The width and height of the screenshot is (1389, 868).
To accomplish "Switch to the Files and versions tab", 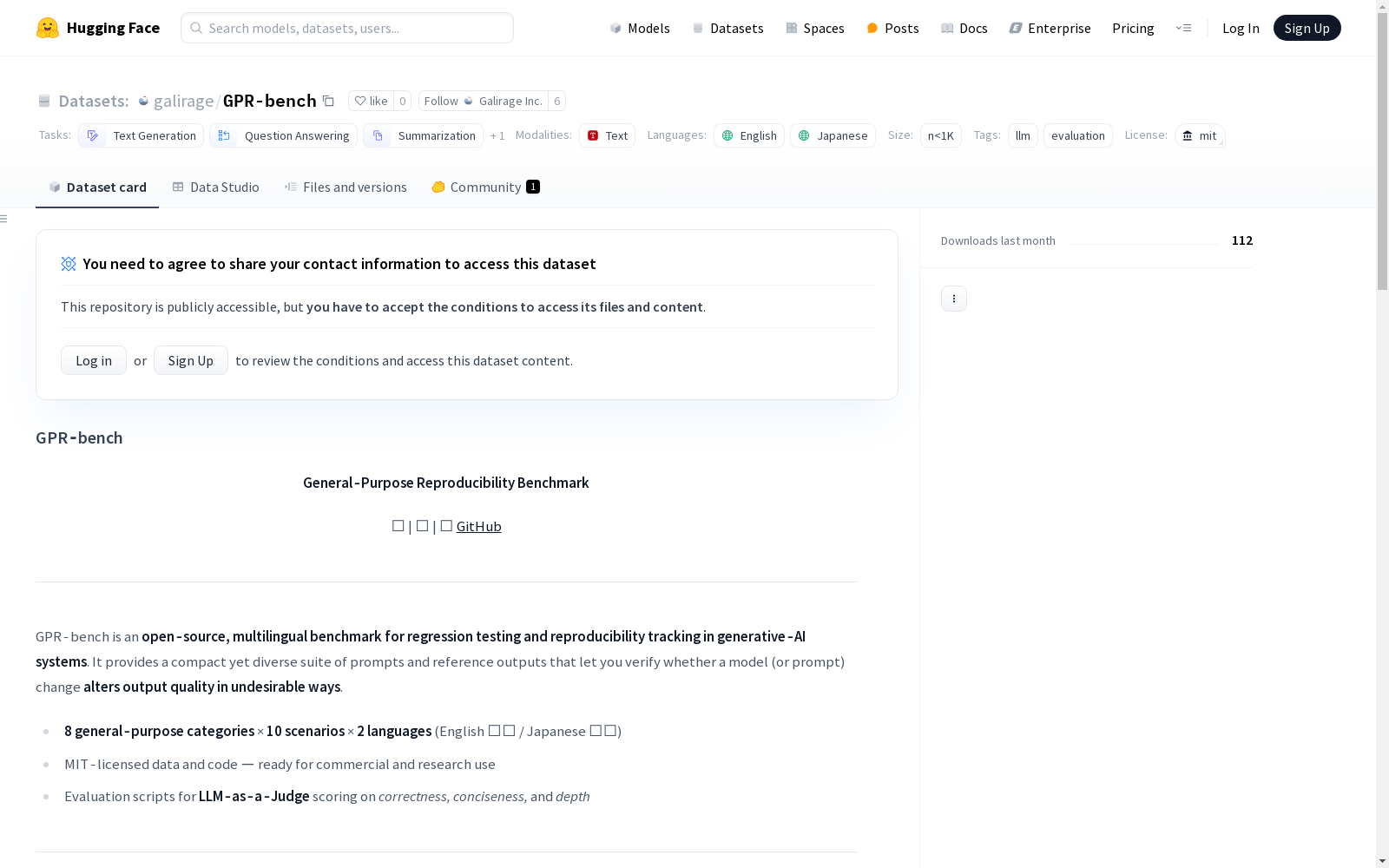I will click(x=346, y=187).
